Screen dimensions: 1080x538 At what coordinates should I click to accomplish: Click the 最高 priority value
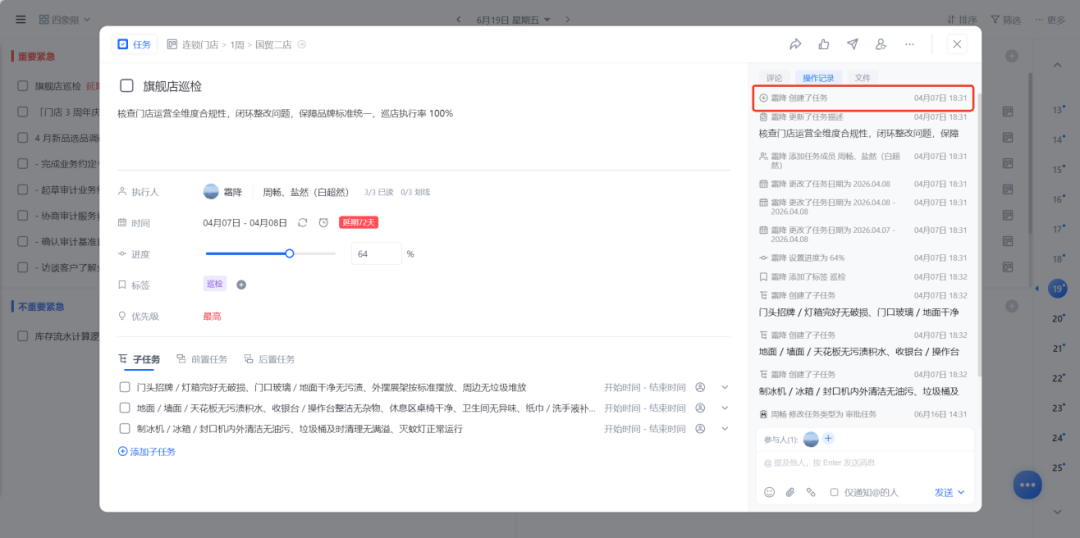click(x=212, y=317)
